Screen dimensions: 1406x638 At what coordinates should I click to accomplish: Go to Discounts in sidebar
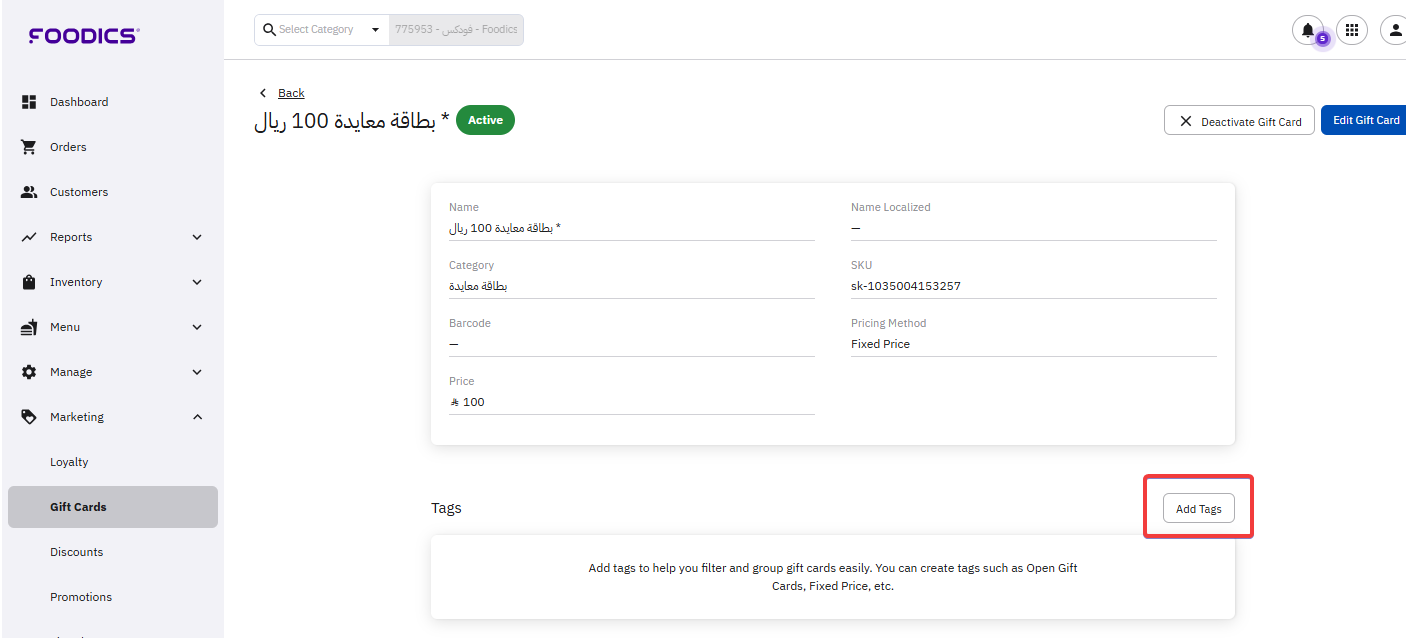(76, 552)
